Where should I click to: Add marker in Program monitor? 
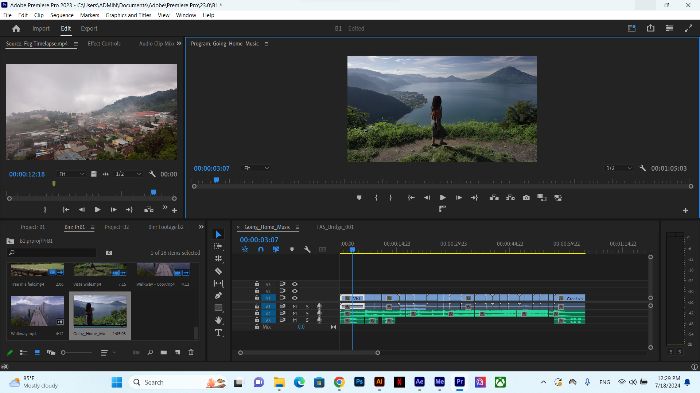coord(359,197)
